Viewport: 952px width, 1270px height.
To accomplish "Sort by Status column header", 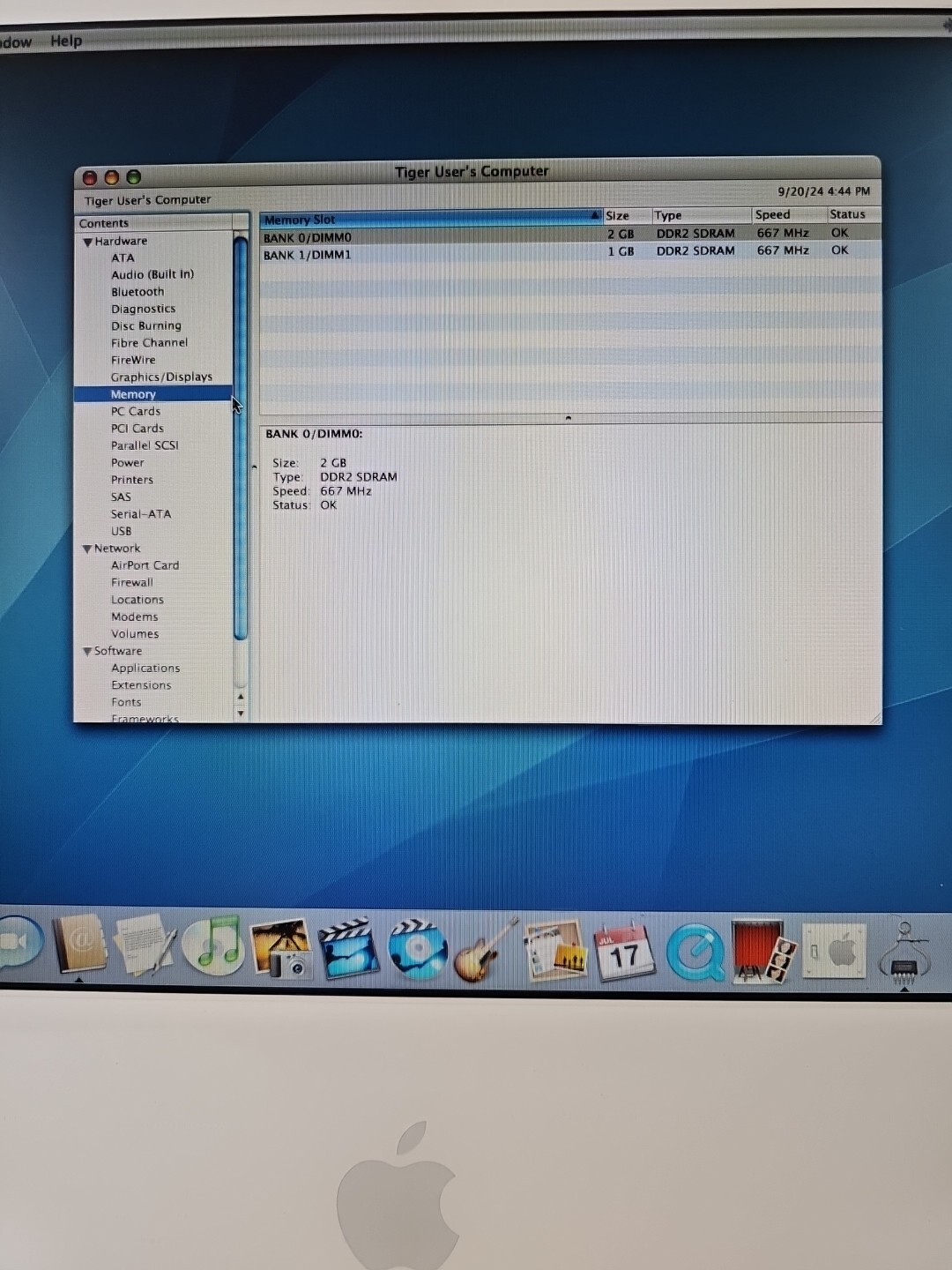I will [x=853, y=214].
